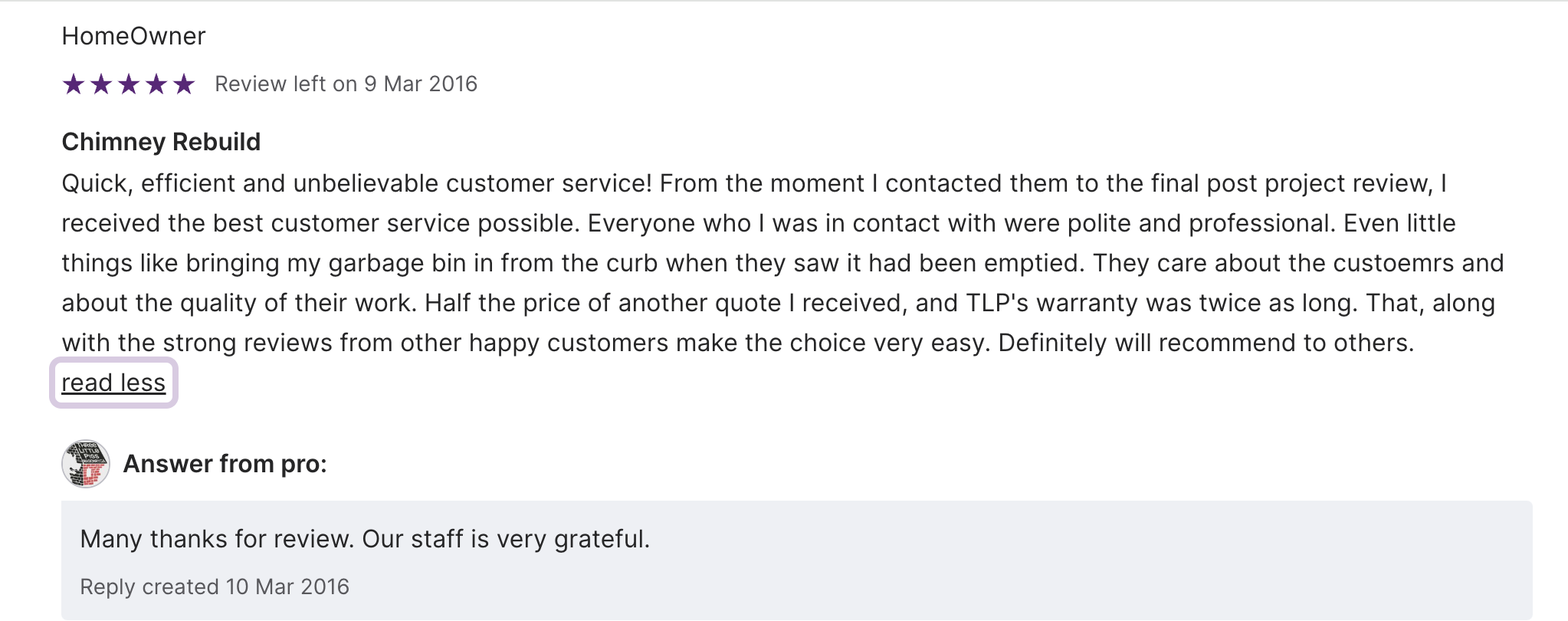This screenshot has height=621, width=1568.
Task: Click the review date 9 Mar 2016
Action: coord(421,84)
